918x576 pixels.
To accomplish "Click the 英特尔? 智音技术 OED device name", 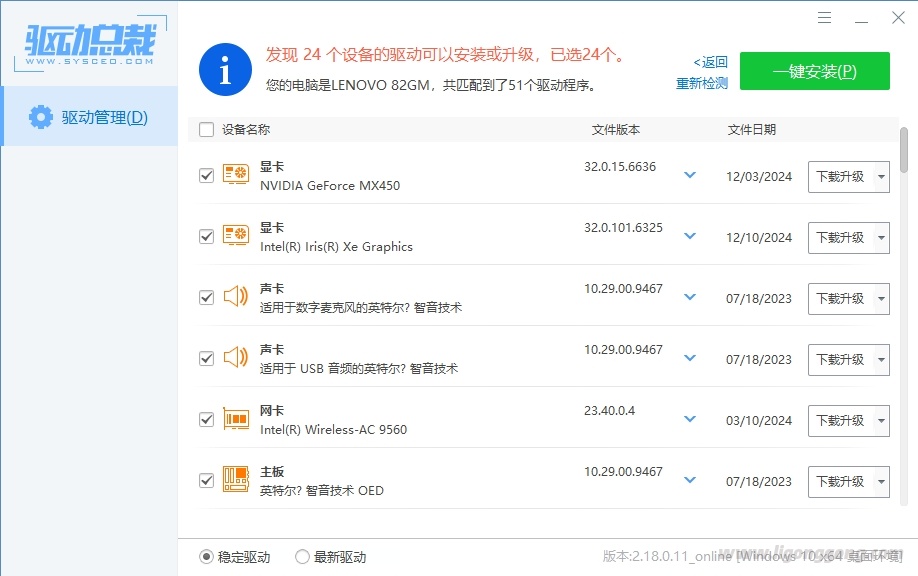I will pyautogui.click(x=322, y=491).
